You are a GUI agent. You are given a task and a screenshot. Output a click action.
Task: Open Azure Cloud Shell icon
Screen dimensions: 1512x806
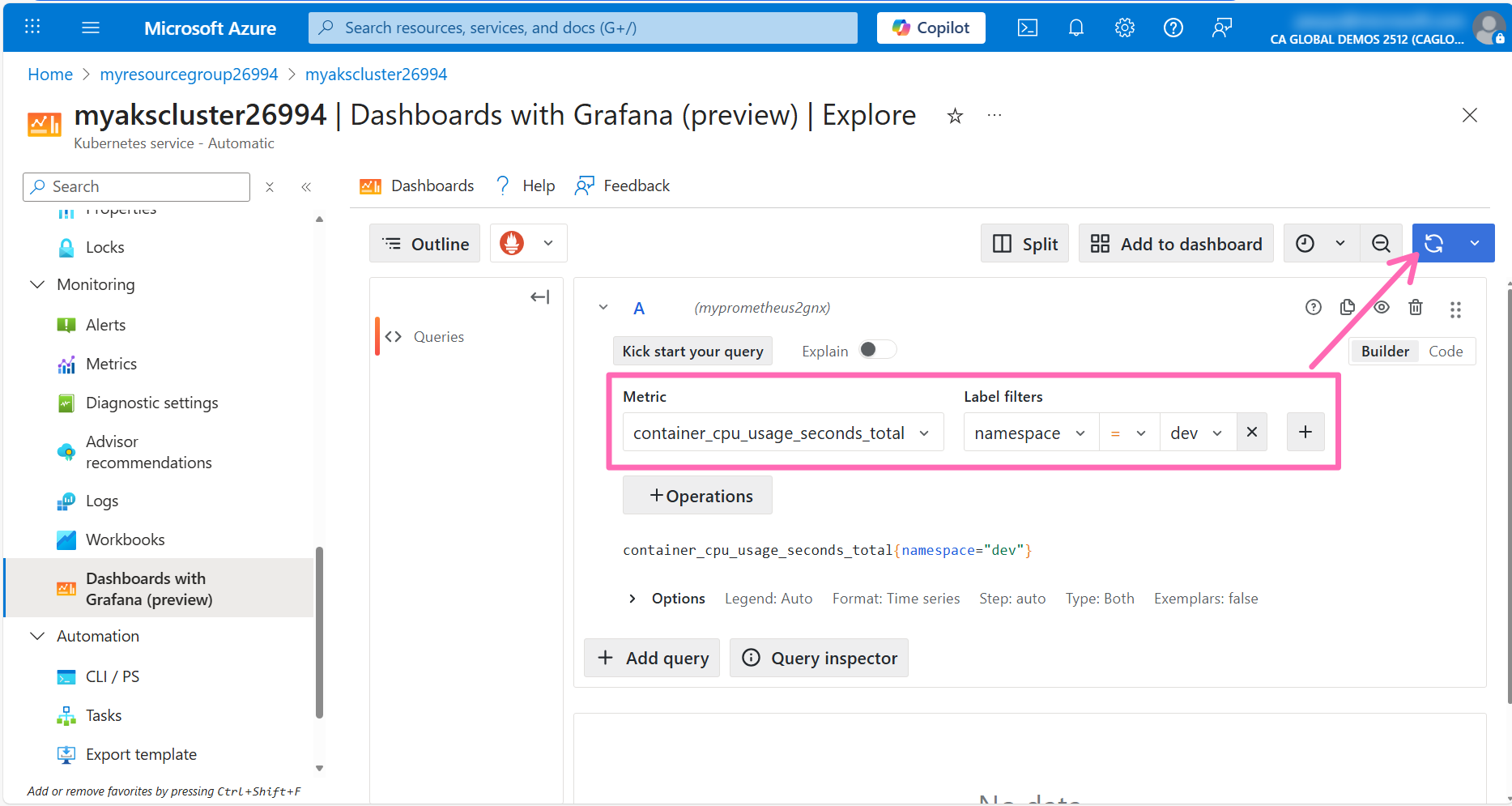pyautogui.click(x=1028, y=28)
